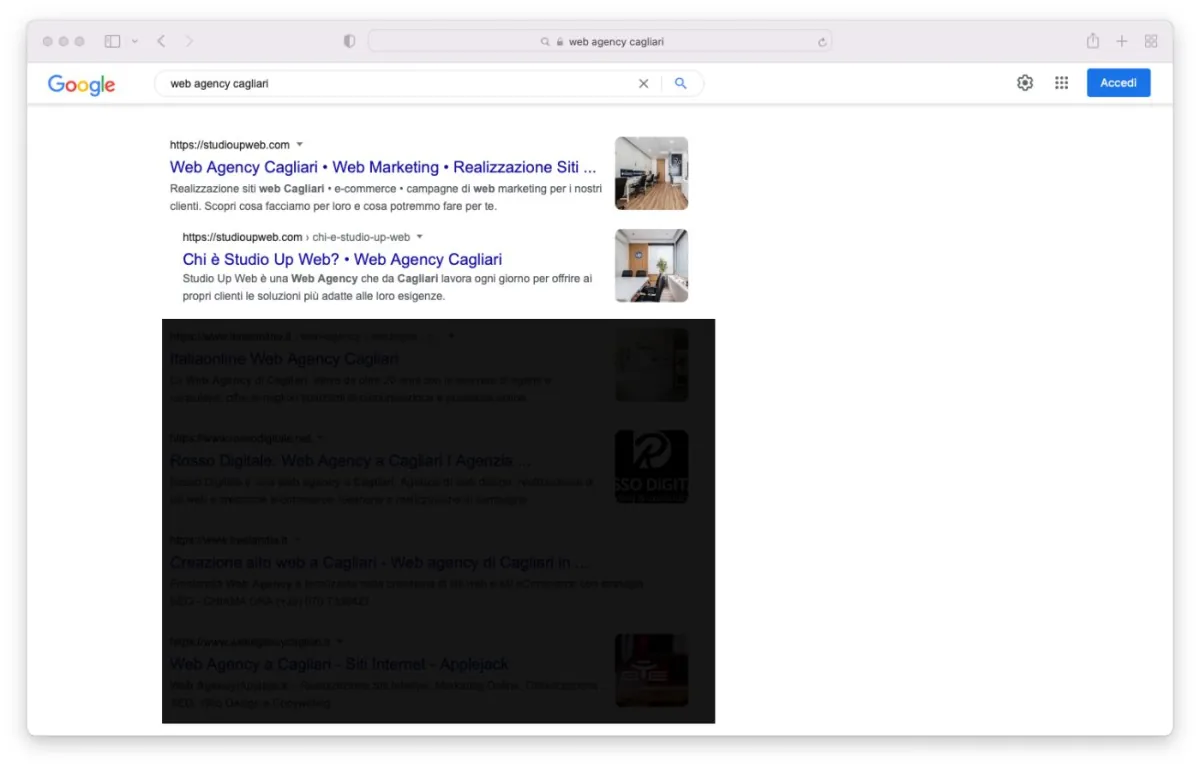Open the Safari sidebar toggle icon

112,41
